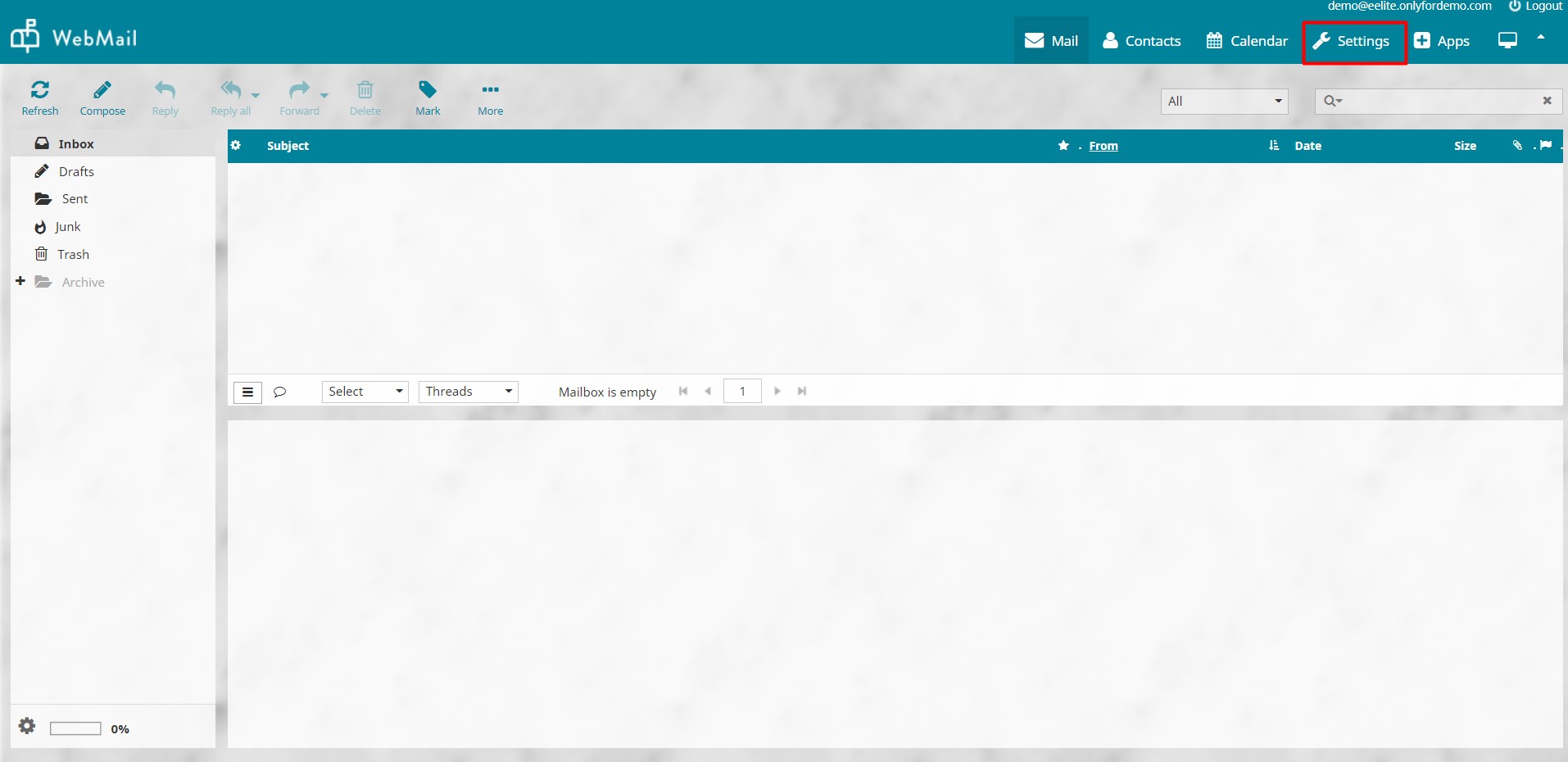Open the Settings tab

(1353, 41)
